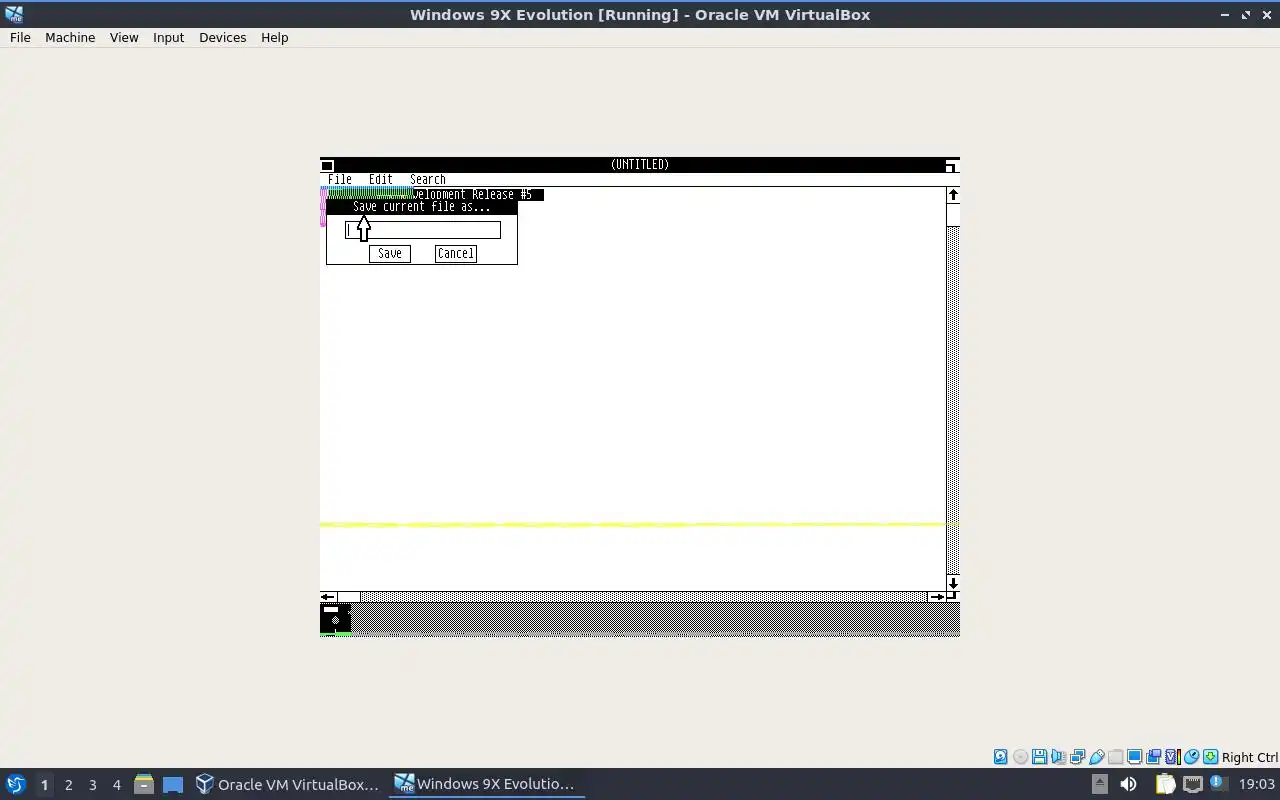
Task: Open VirtualBox Devices menu
Action: [222, 37]
